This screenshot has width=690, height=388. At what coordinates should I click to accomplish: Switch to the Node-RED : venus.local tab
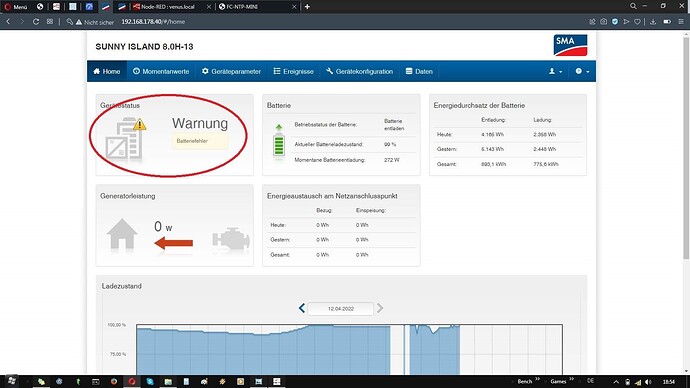(x=168, y=7)
